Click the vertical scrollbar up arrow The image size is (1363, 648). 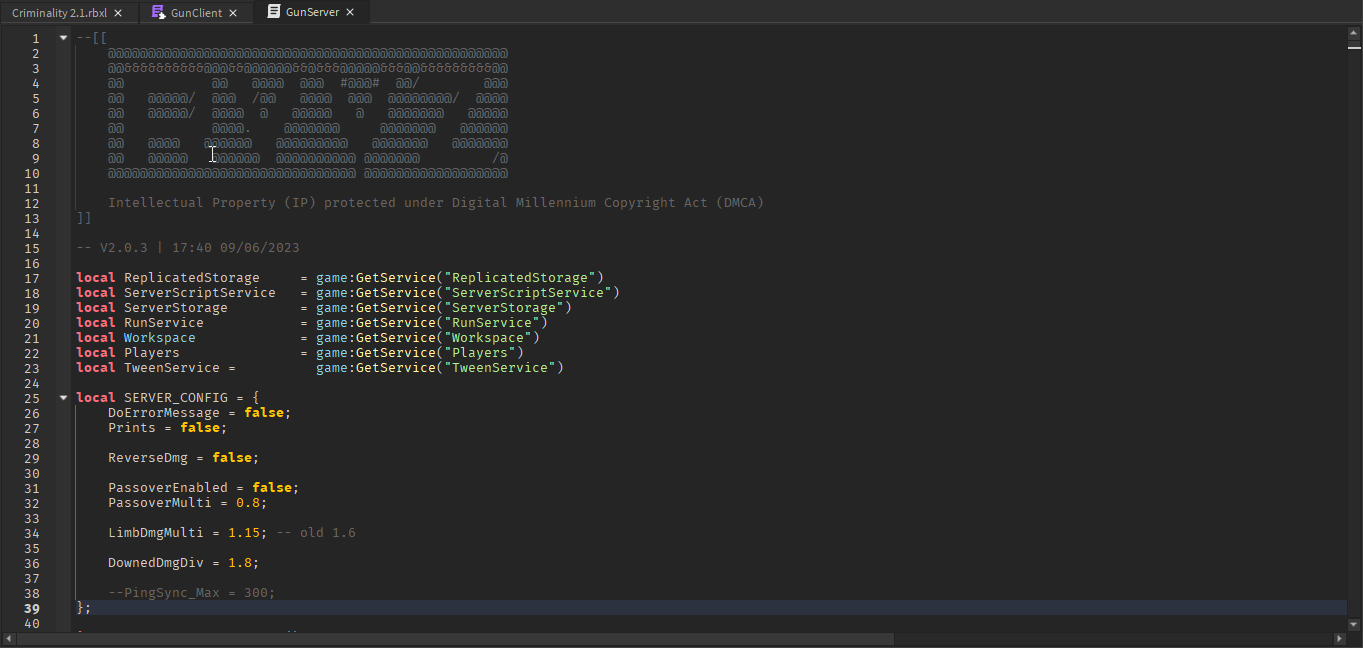pyautogui.click(x=1354, y=33)
